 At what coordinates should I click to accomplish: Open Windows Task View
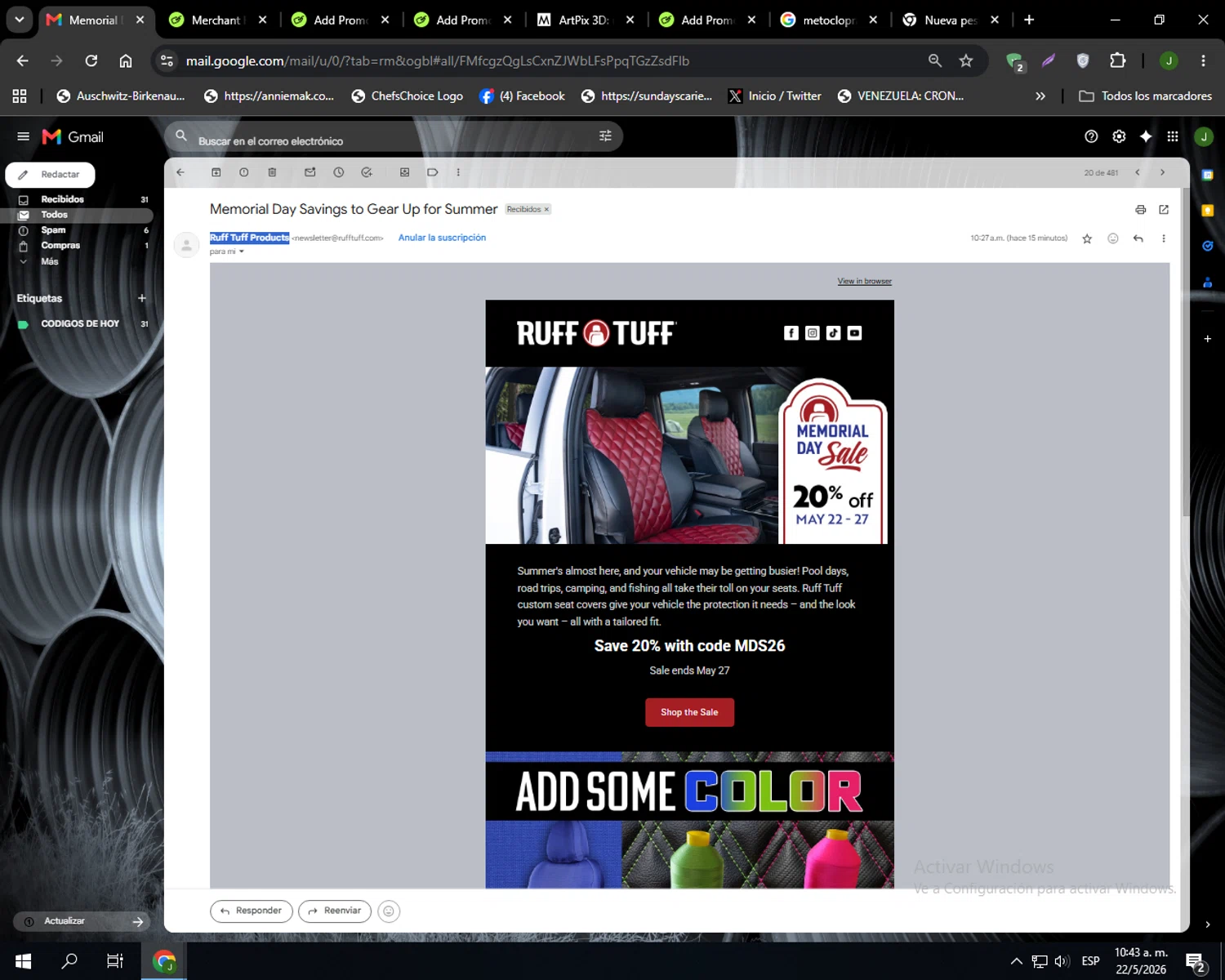coord(115,961)
